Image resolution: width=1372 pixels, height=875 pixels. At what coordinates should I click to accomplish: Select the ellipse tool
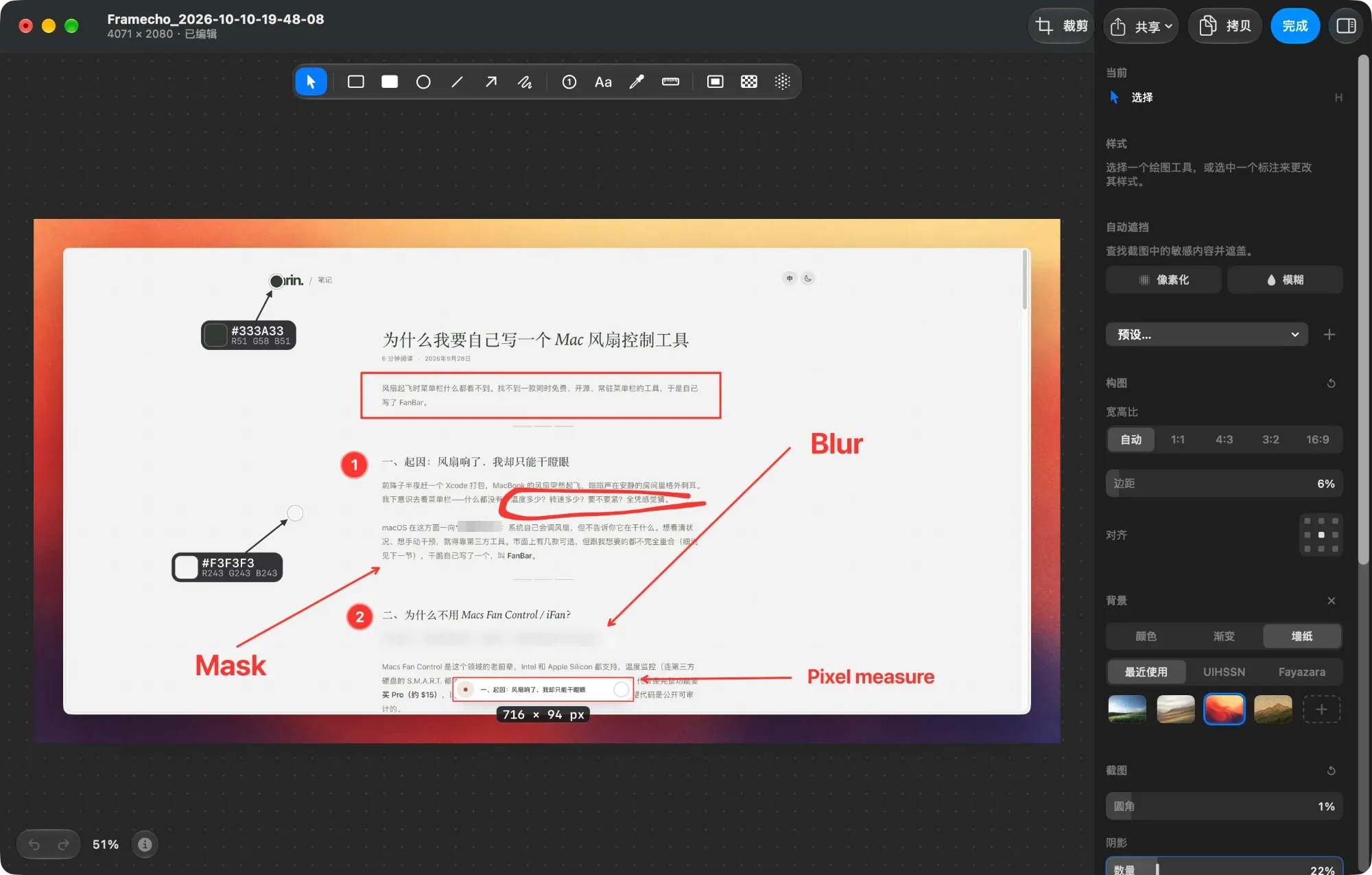(x=423, y=82)
